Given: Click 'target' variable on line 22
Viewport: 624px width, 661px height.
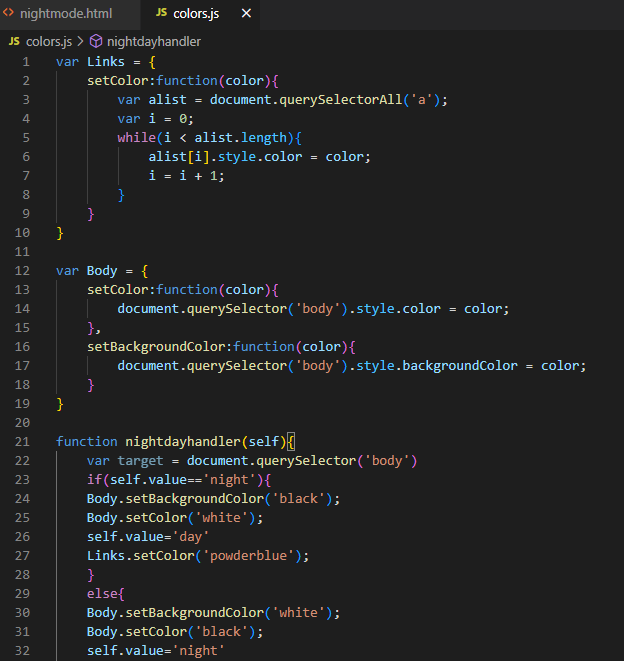Looking at the screenshot, I should click(x=140, y=461).
